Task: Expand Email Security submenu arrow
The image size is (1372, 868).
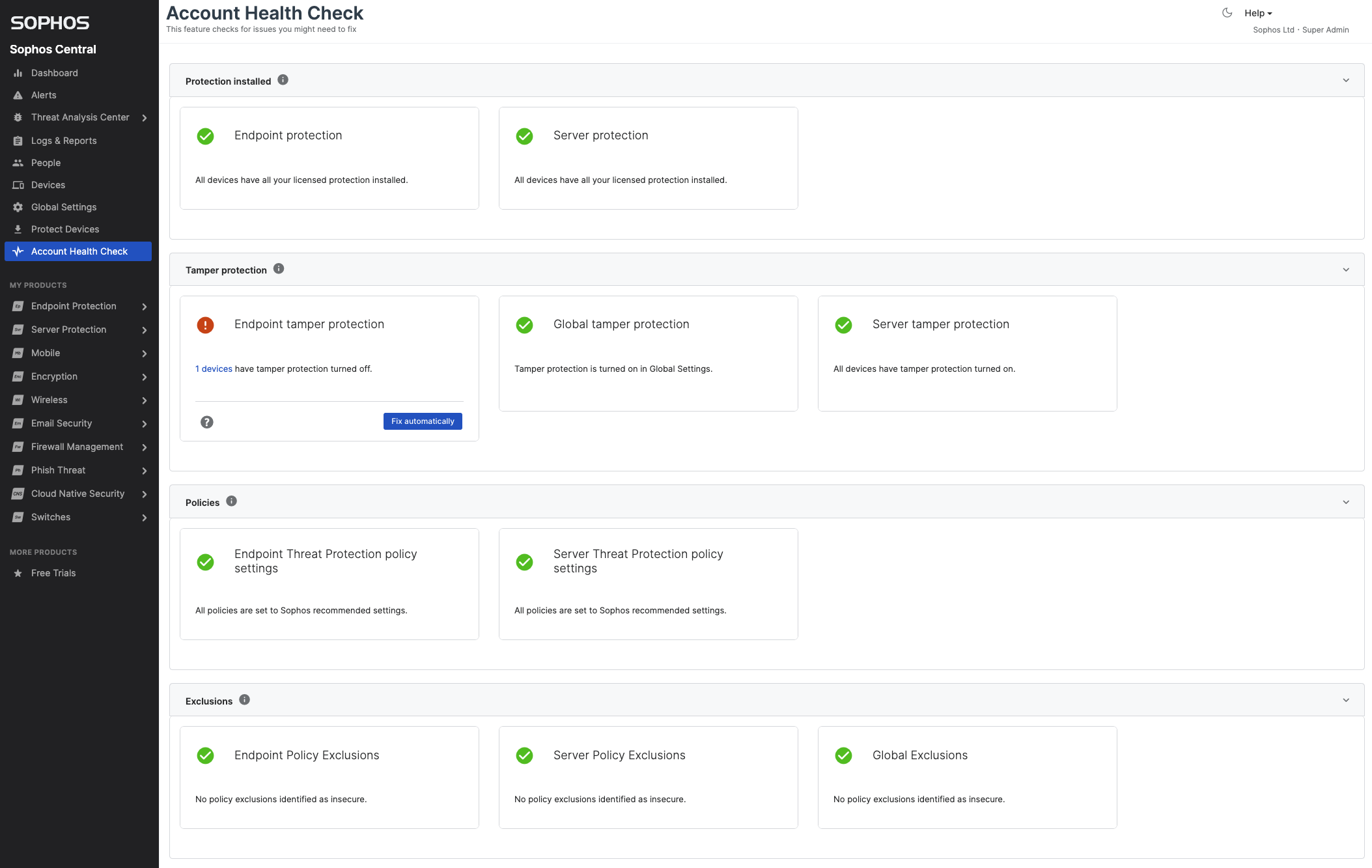Action: point(145,424)
